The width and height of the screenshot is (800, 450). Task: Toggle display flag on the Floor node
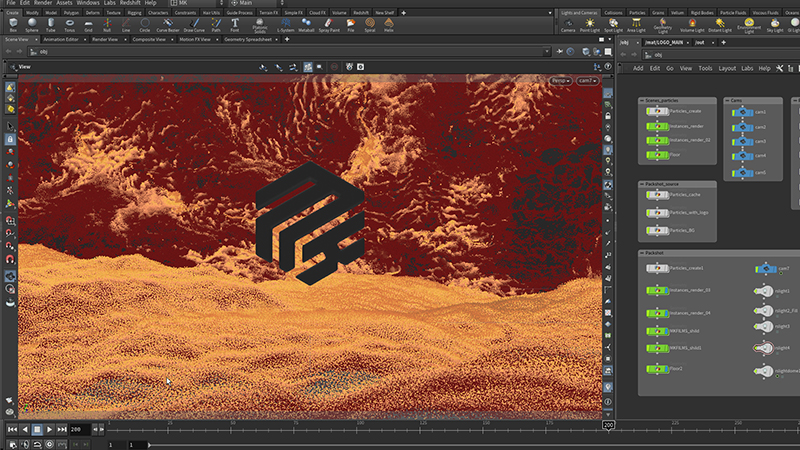[666, 155]
